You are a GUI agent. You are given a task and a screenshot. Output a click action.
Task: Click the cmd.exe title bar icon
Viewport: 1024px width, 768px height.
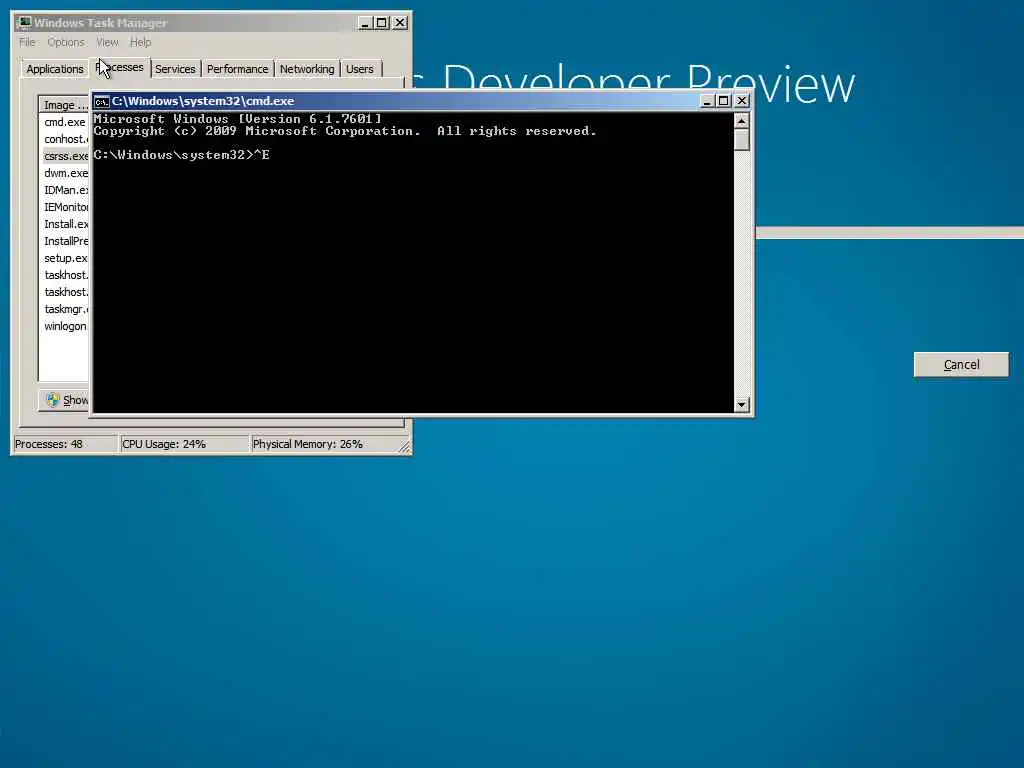coord(101,101)
